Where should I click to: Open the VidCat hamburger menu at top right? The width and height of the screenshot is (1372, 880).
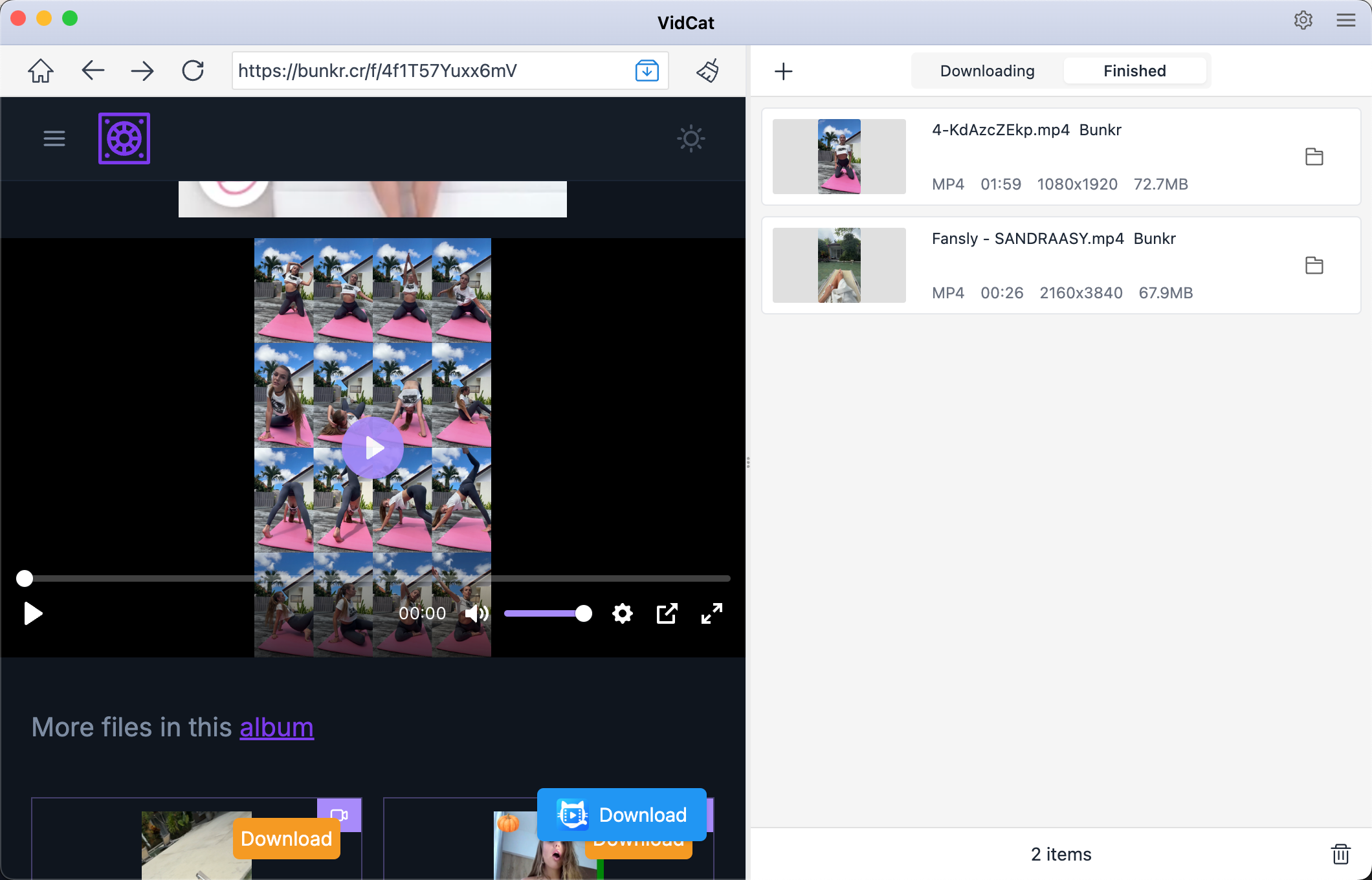(1346, 20)
